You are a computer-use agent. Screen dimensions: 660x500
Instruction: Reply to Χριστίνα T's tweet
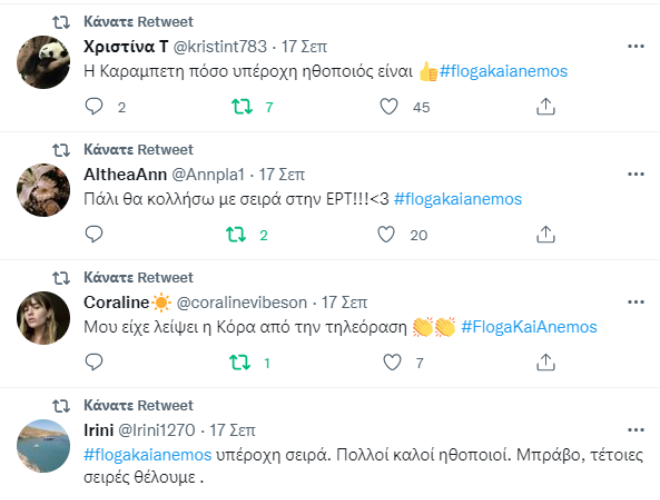tap(95, 106)
